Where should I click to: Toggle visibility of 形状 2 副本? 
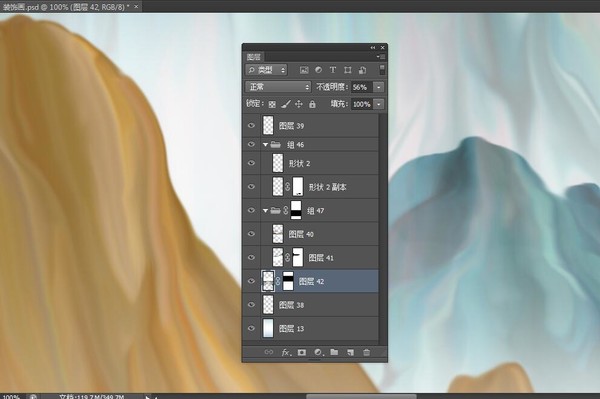[x=251, y=187]
